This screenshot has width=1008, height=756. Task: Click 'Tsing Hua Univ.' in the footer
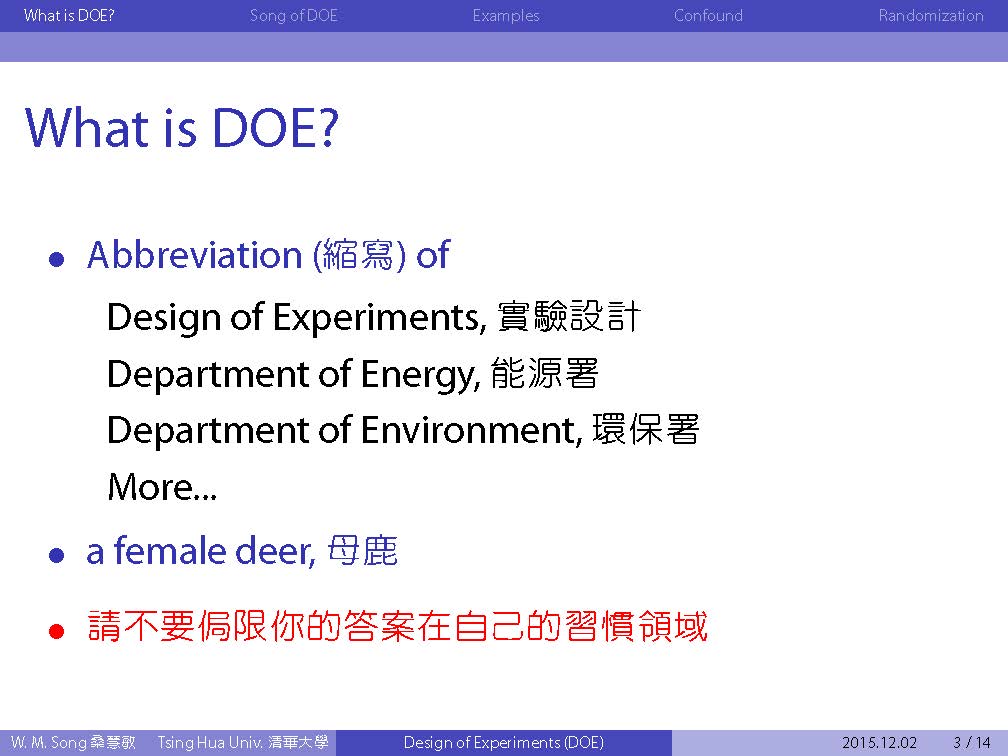coord(242,743)
